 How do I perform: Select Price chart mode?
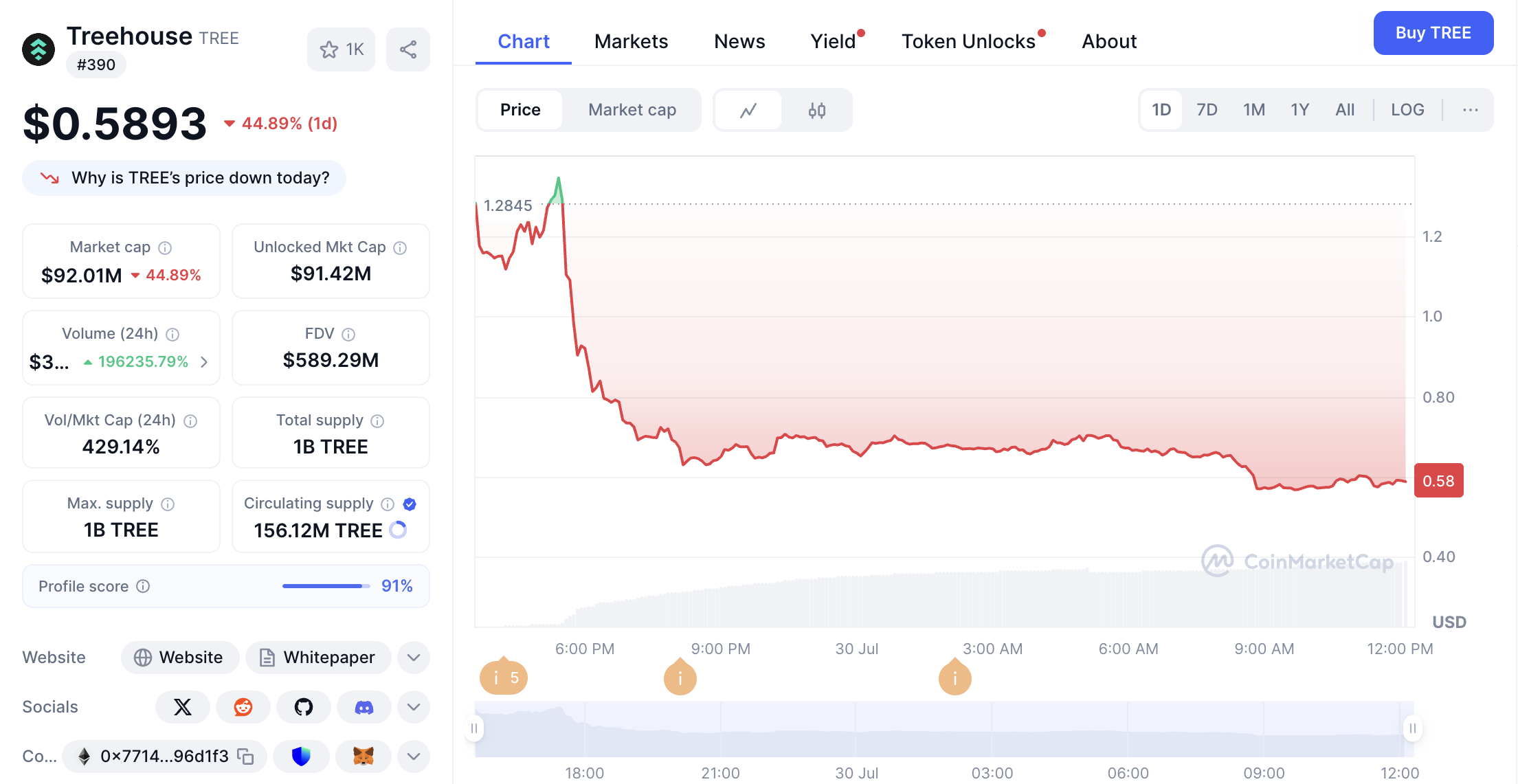(520, 110)
